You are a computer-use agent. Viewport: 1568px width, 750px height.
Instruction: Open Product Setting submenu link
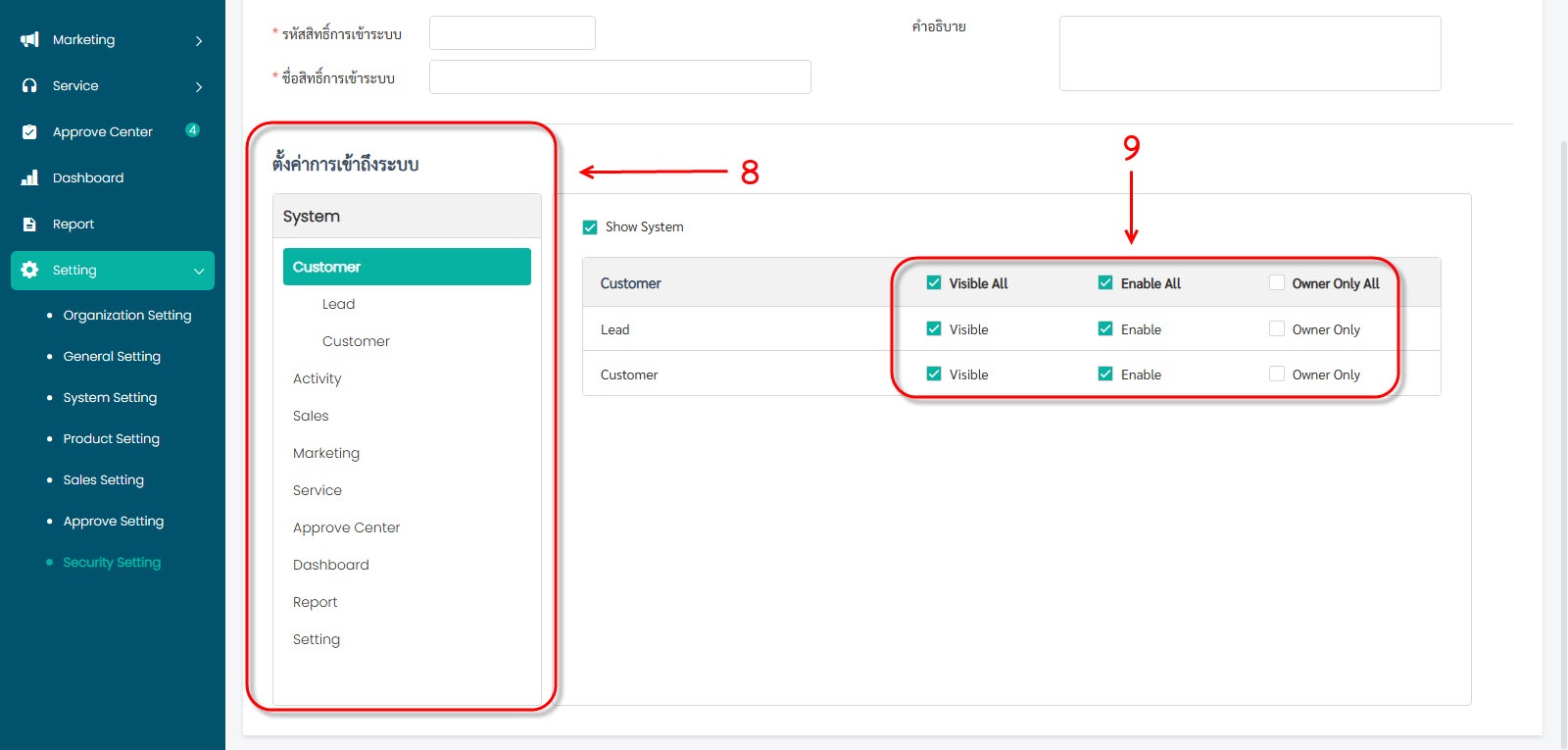pyautogui.click(x=111, y=439)
